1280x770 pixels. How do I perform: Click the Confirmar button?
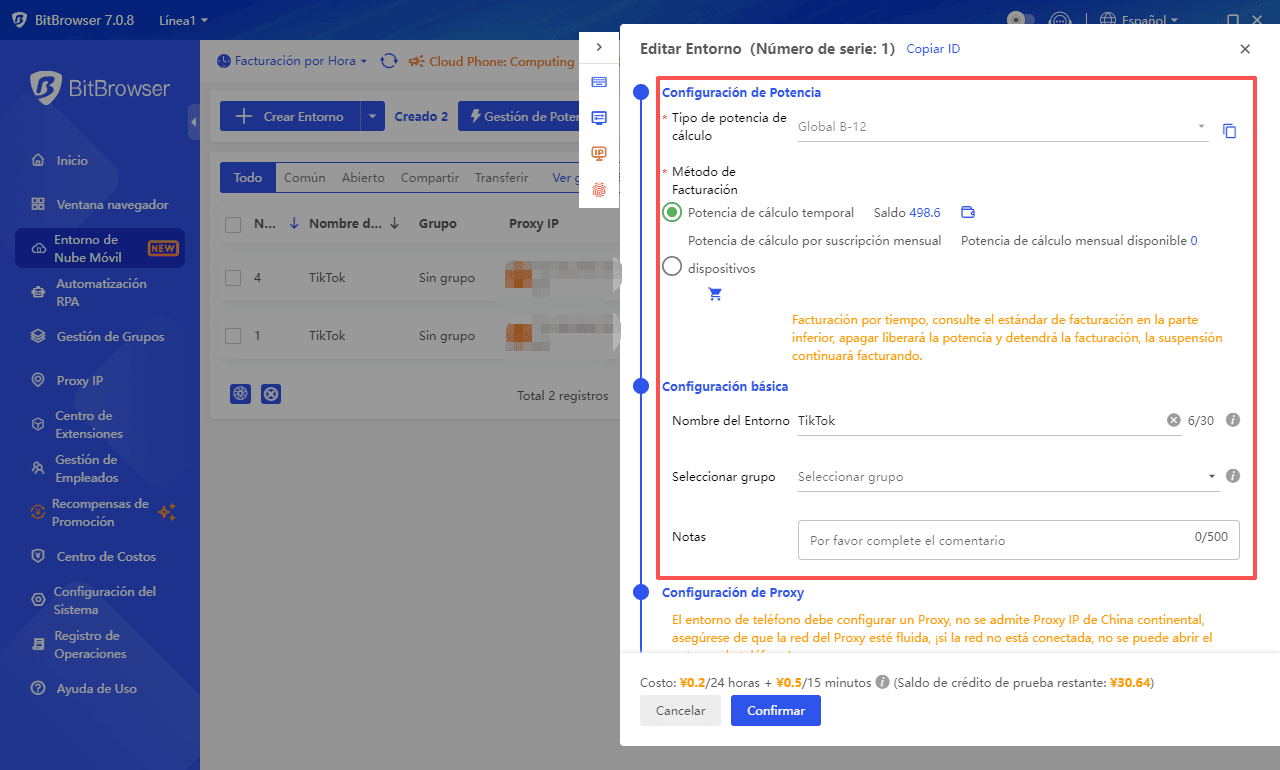[x=776, y=711]
